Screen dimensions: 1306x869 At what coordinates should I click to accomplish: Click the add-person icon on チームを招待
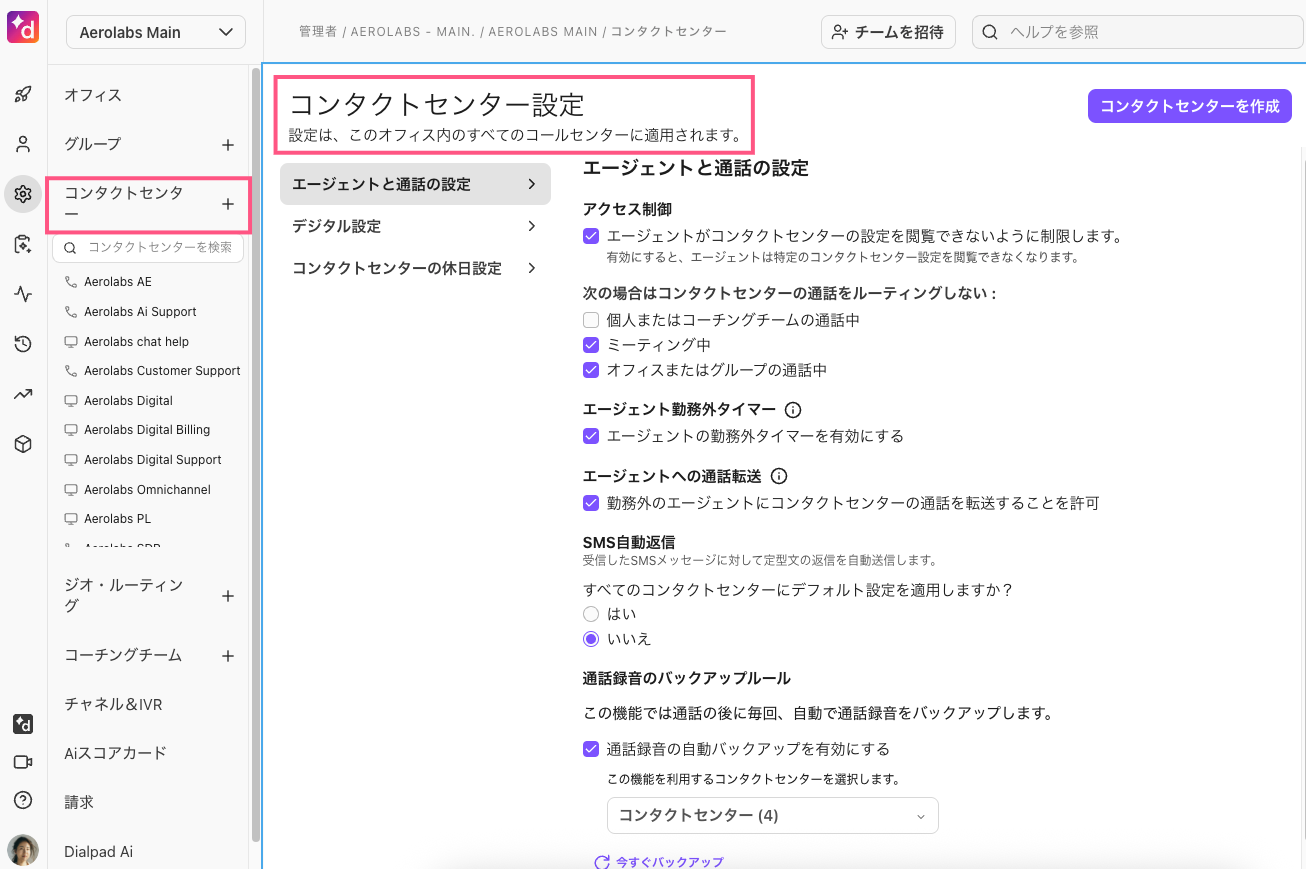pos(840,32)
